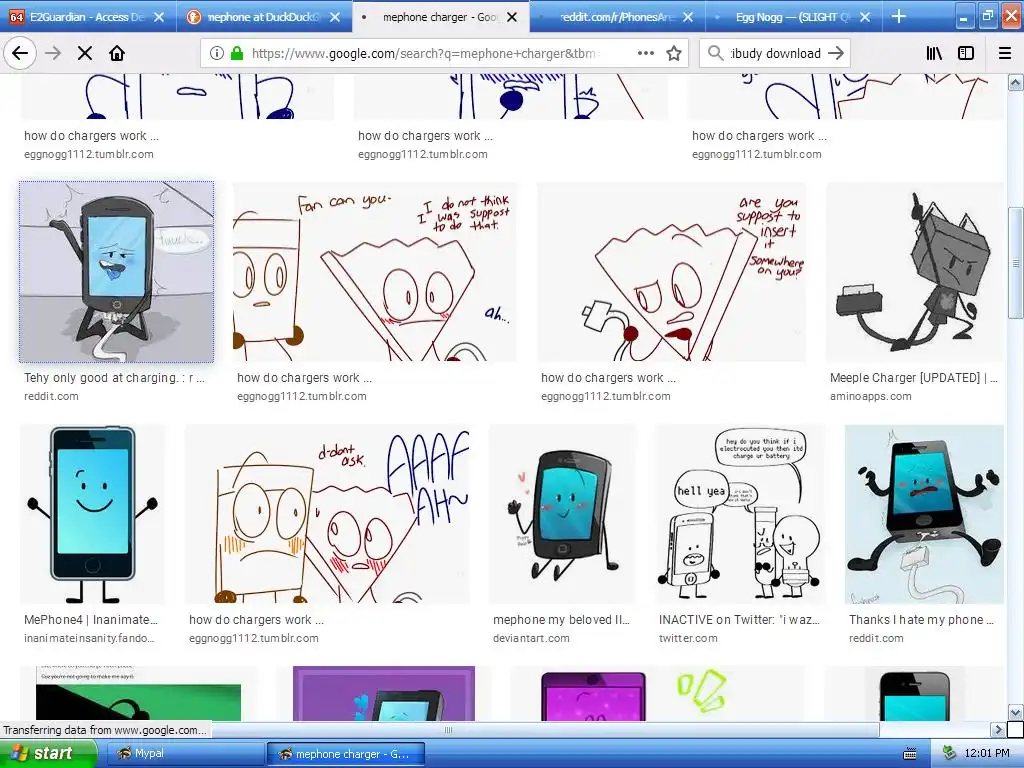1024x768 pixels.
Task: Close the E2Guardian tab
Action: [159, 17]
